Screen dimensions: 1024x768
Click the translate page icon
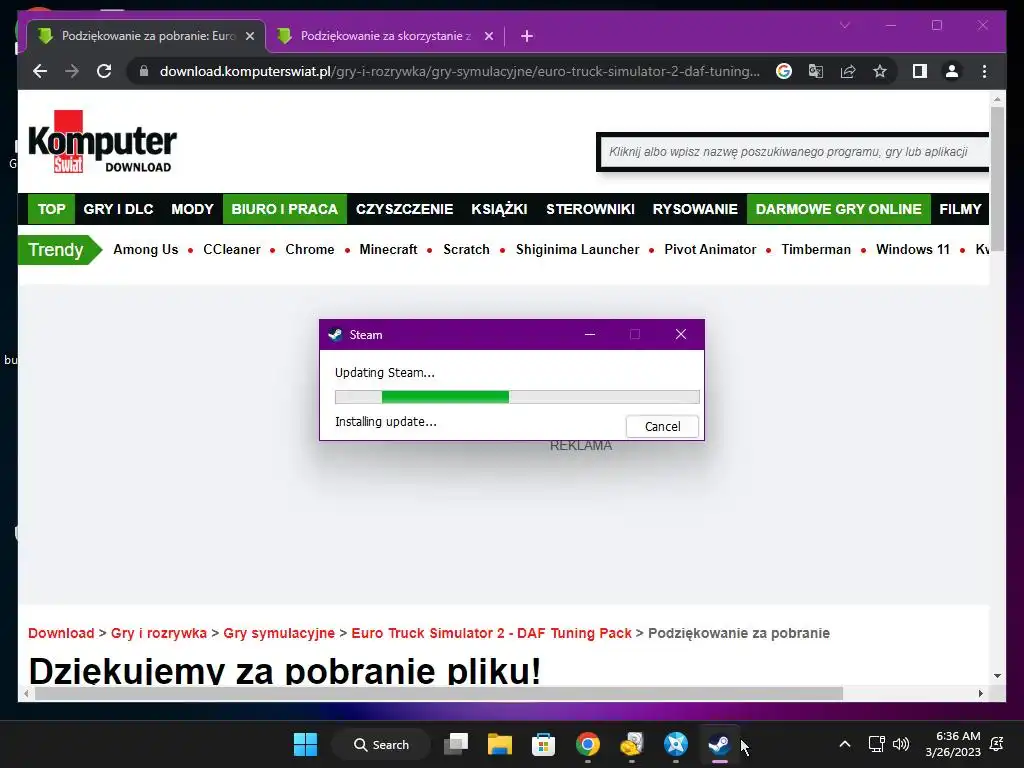pyautogui.click(x=816, y=71)
